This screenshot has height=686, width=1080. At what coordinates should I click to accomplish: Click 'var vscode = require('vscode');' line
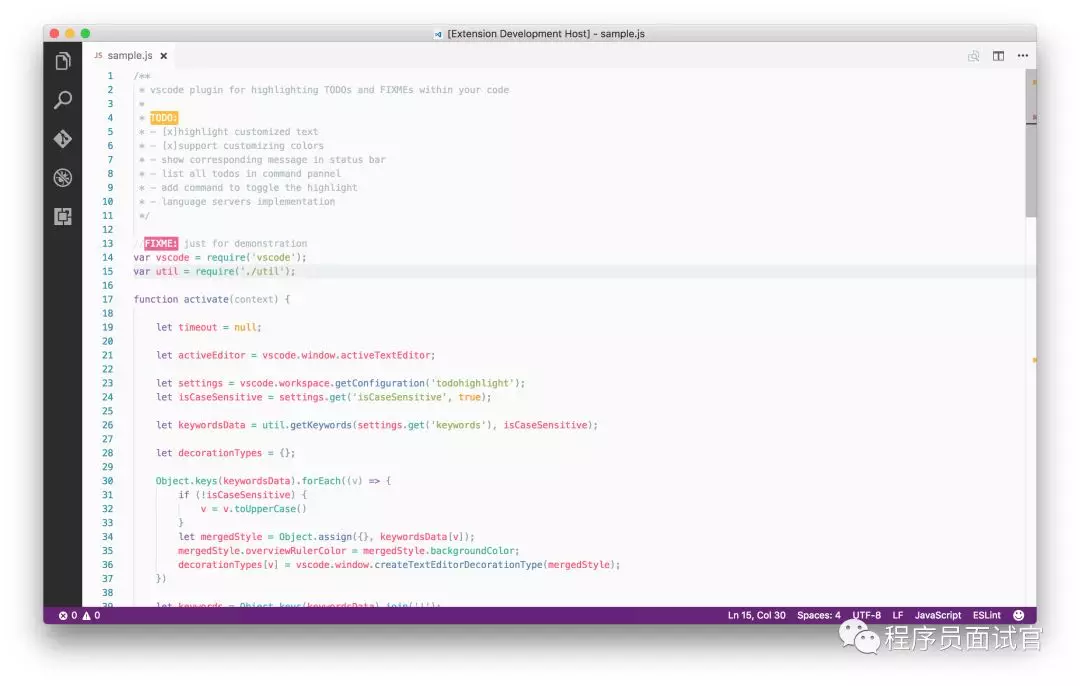pos(220,257)
